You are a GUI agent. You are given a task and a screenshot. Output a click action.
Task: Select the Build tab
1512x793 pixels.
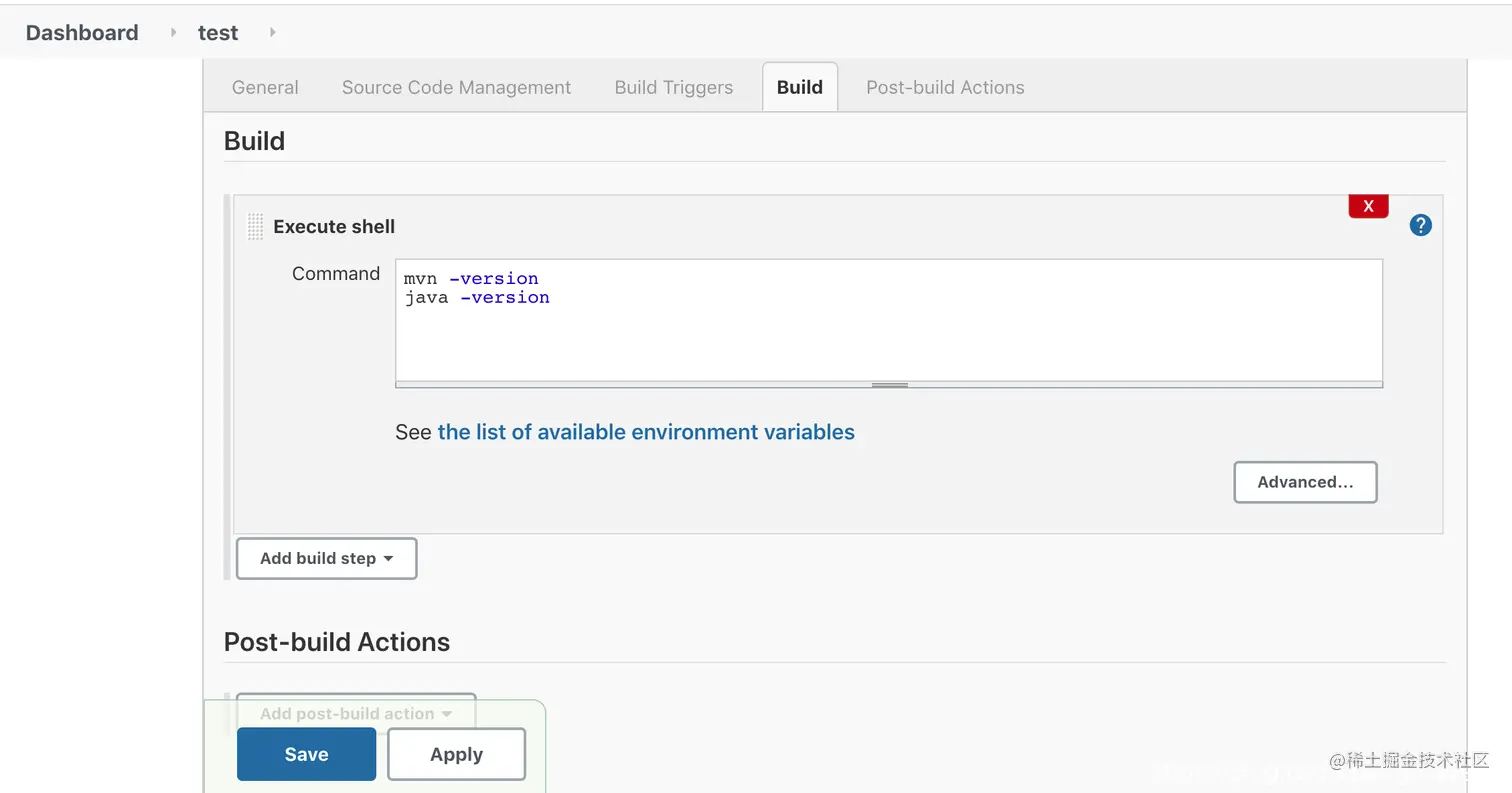[x=799, y=87]
